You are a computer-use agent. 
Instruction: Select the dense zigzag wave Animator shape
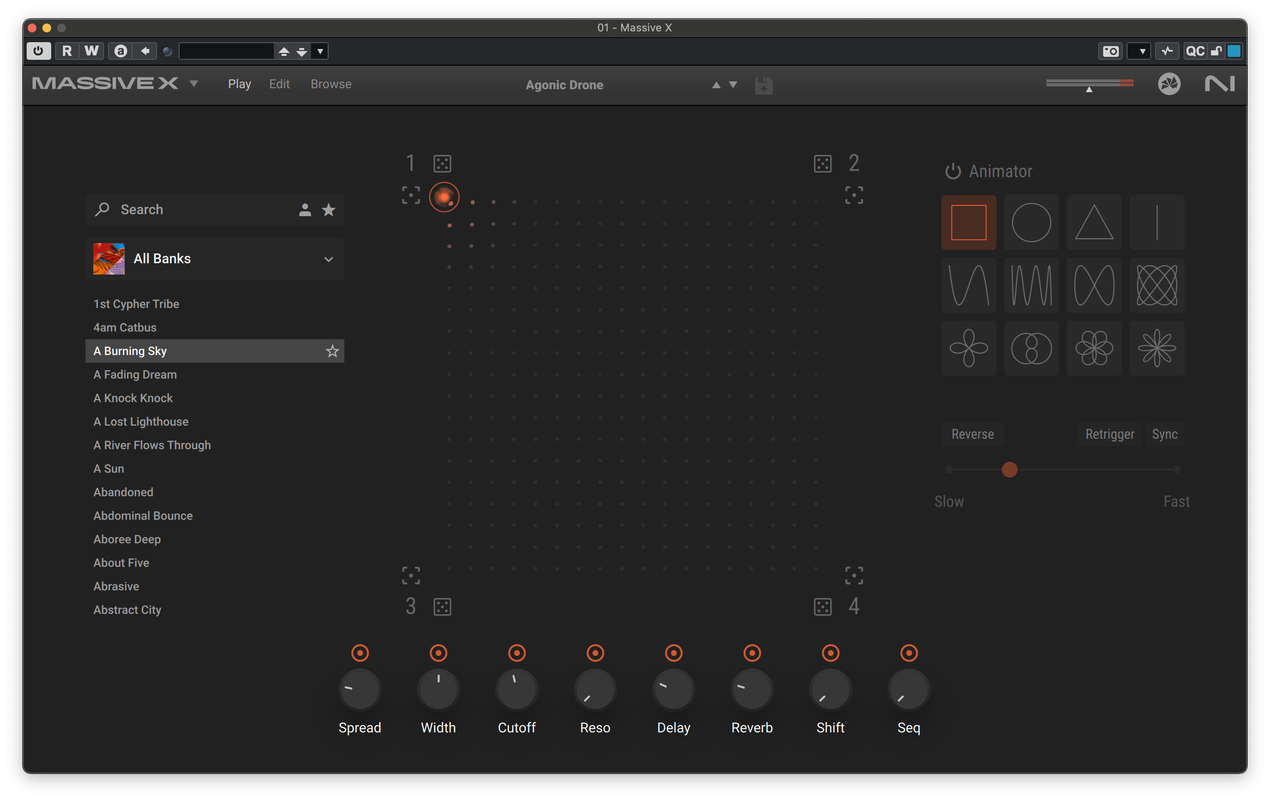pyautogui.click(x=1031, y=285)
